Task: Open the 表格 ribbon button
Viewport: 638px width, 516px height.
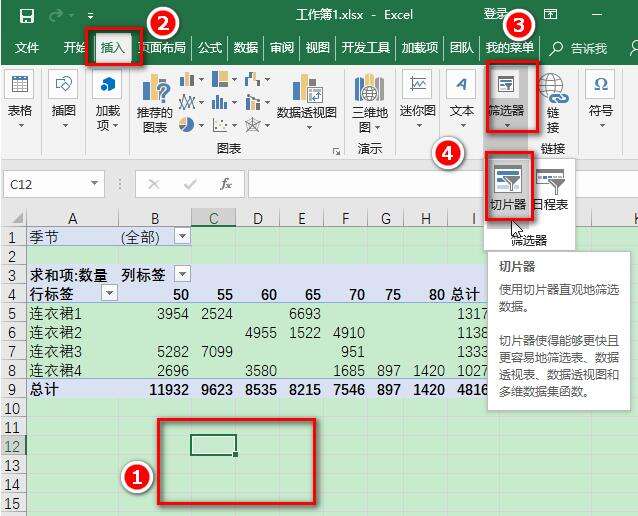Action: (x=20, y=100)
